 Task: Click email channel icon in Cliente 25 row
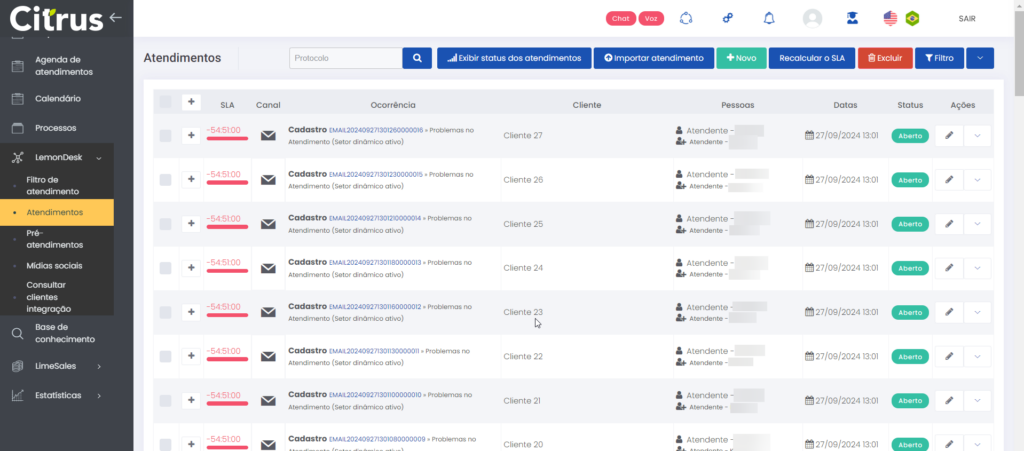tap(268, 224)
